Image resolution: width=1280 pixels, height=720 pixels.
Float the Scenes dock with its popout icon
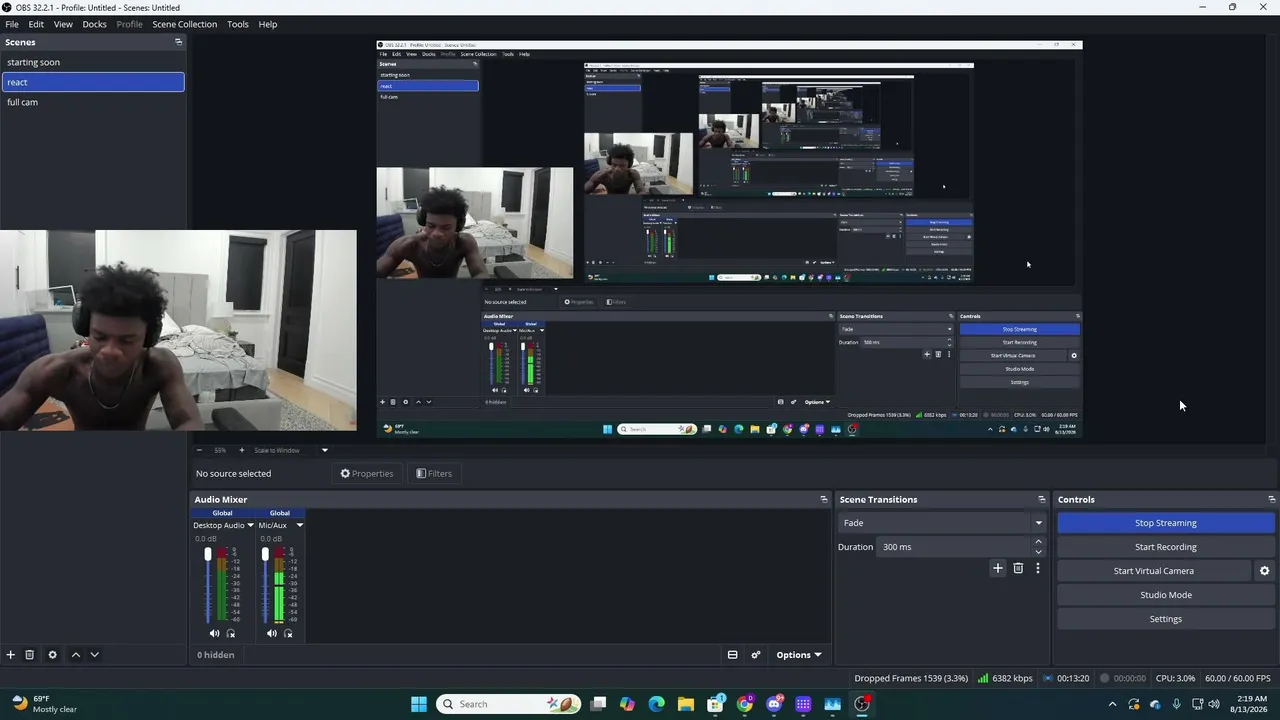tap(179, 42)
